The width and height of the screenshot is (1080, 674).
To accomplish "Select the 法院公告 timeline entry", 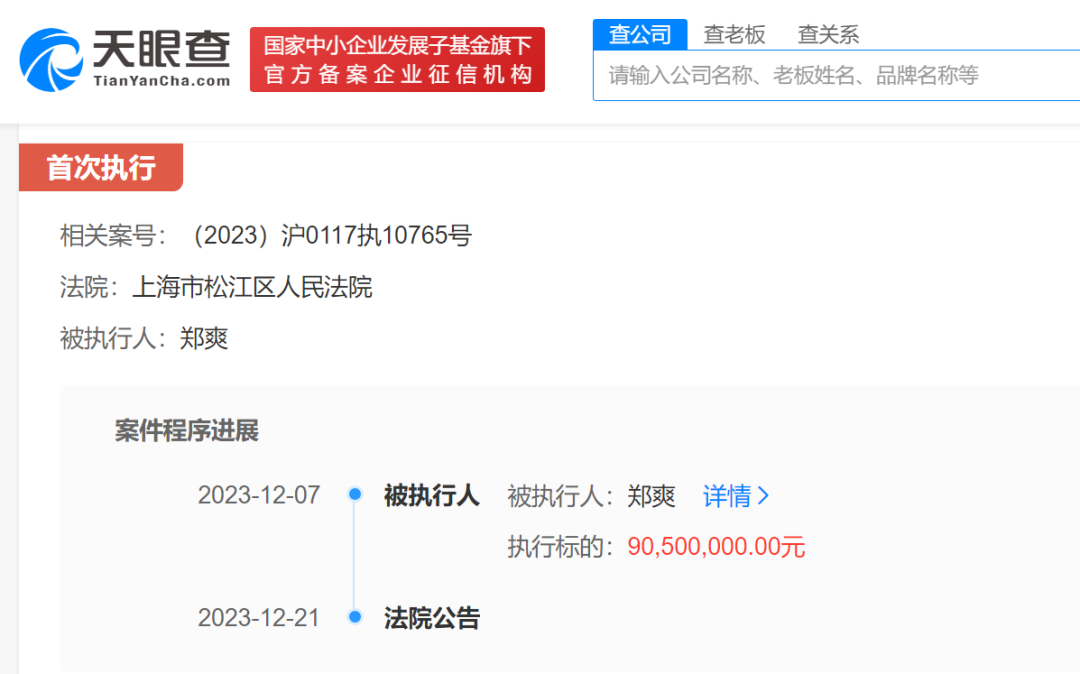I will [x=432, y=618].
